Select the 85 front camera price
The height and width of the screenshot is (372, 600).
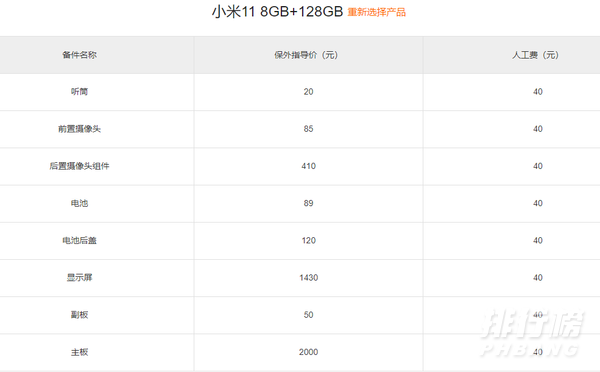309,129
